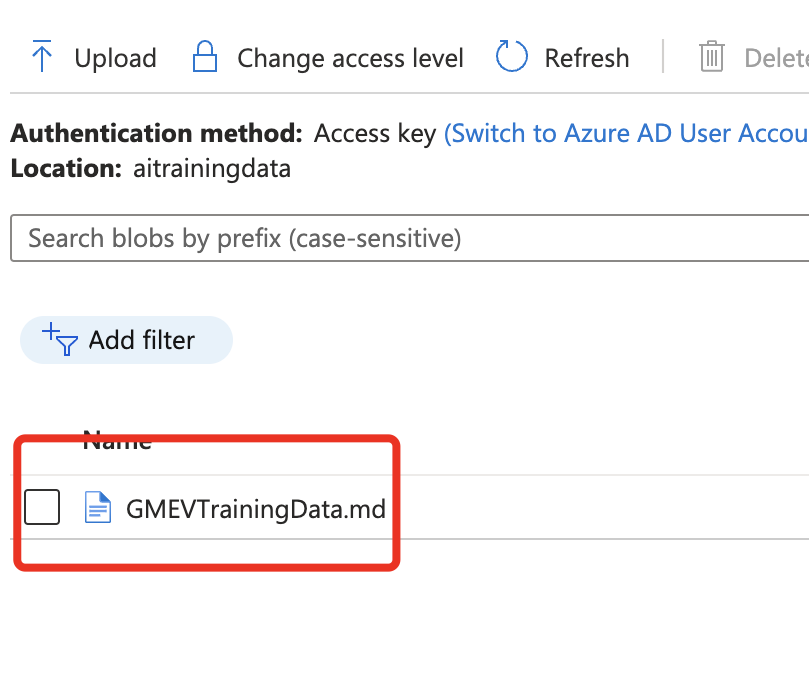Click the padlock icon for access level

click(x=205, y=56)
